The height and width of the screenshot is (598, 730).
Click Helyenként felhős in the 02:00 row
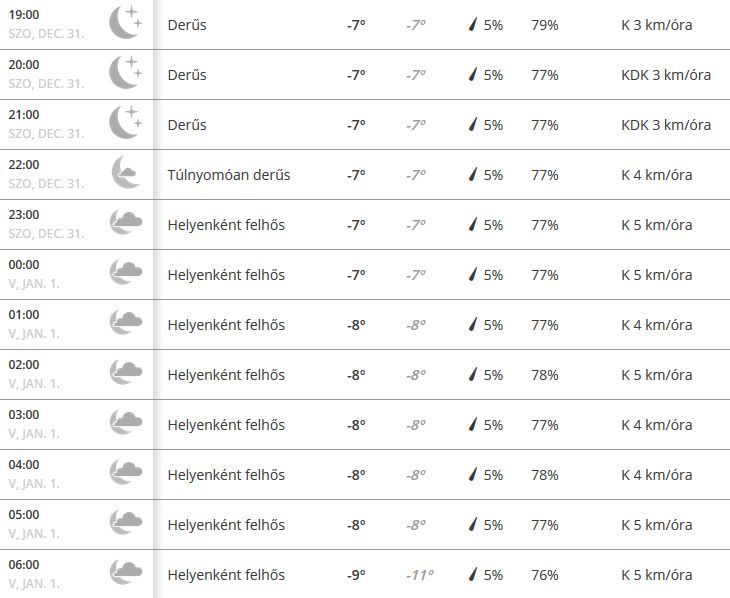click(x=226, y=375)
